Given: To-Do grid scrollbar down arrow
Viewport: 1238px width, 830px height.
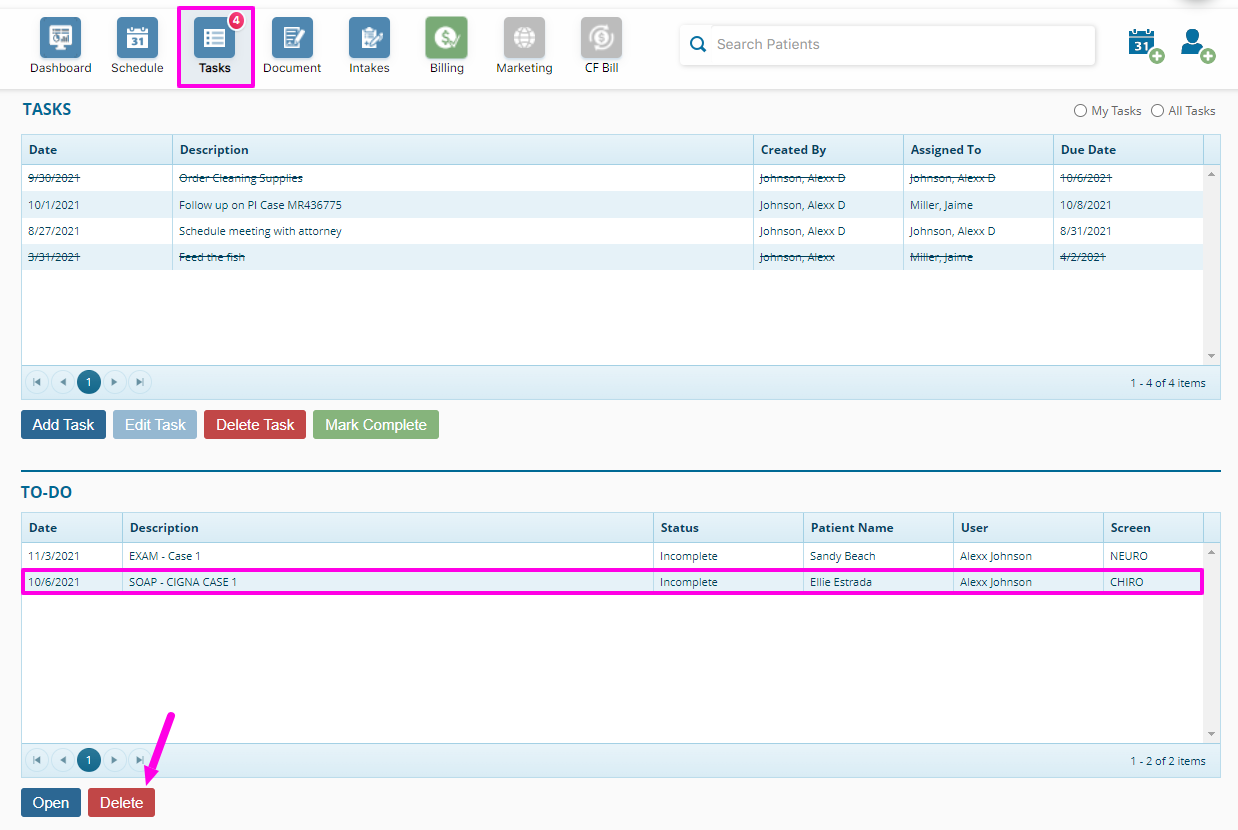Looking at the screenshot, I should [x=1211, y=734].
